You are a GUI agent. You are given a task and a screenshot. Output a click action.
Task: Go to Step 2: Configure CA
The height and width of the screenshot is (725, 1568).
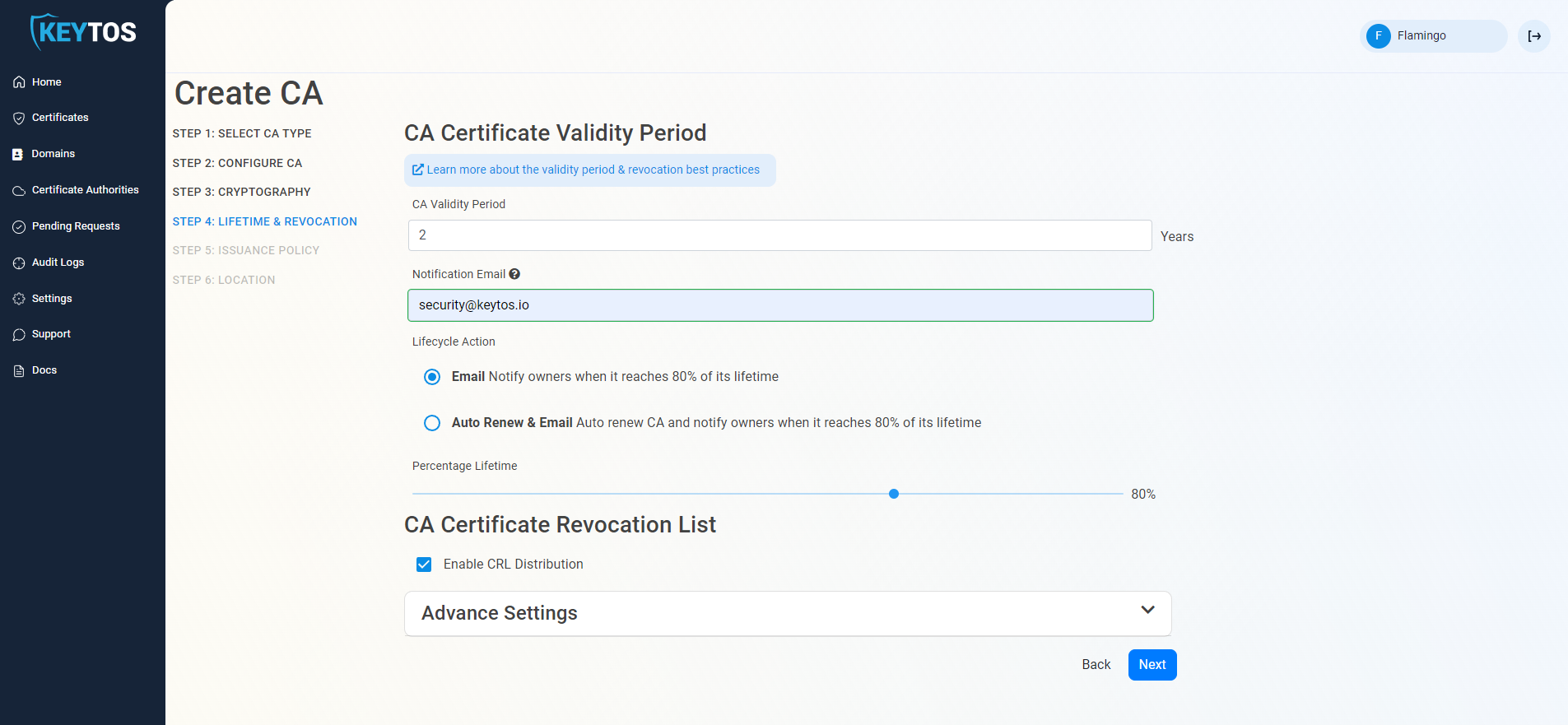coord(237,163)
